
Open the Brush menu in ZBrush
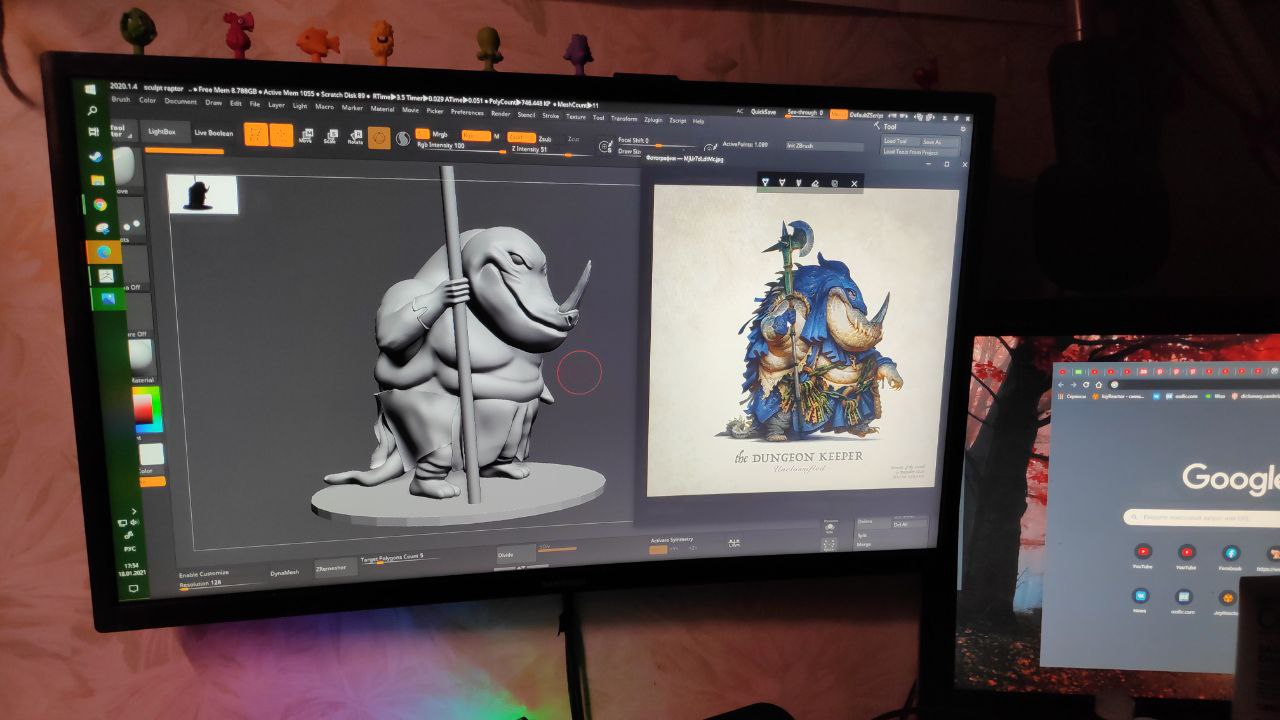tap(121, 100)
